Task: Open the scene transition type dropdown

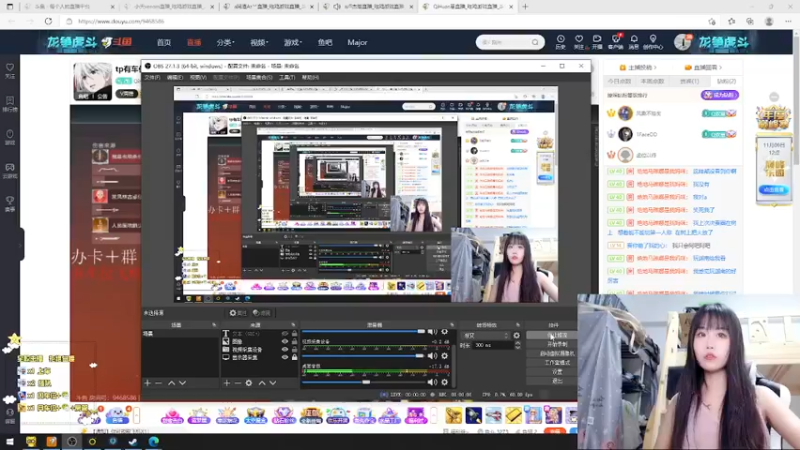Action: [x=485, y=336]
